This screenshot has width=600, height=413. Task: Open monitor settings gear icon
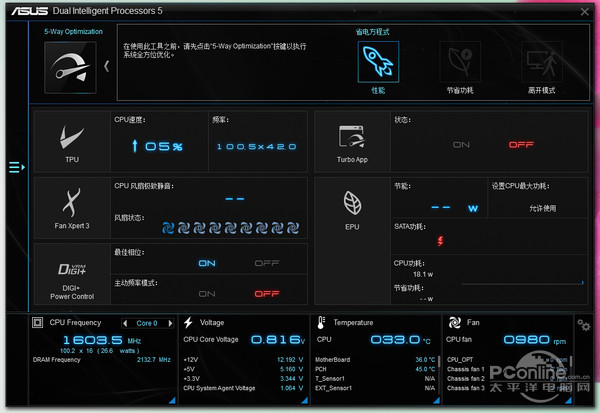[x=583, y=325]
